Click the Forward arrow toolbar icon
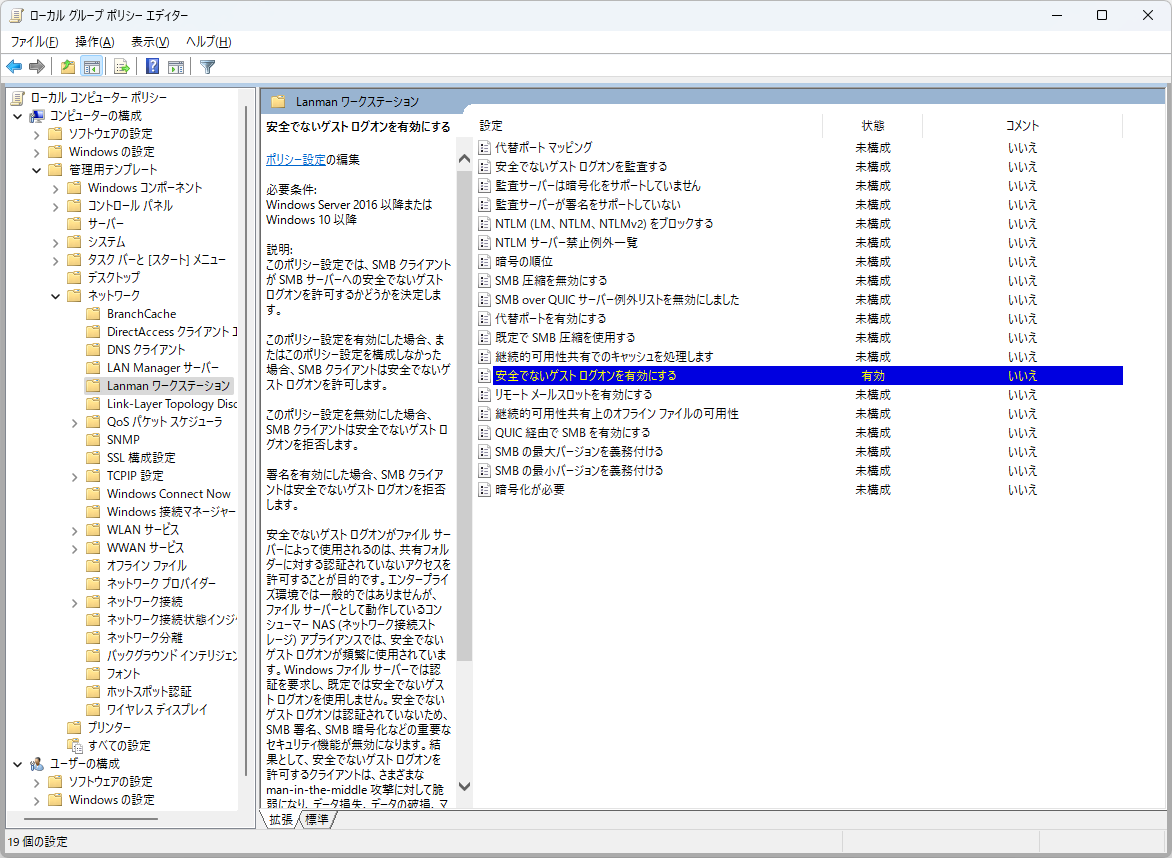Image resolution: width=1172 pixels, height=858 pixels. [x=37, y=67]
